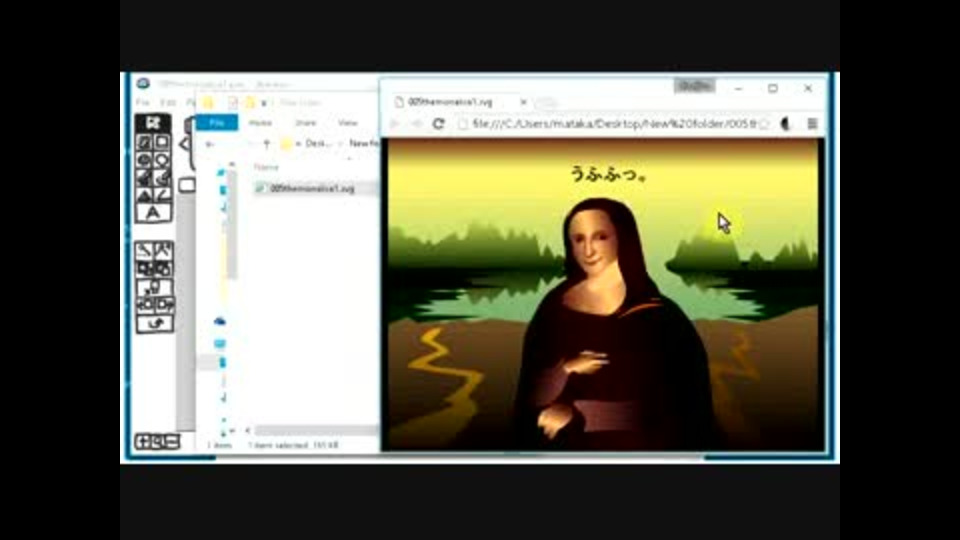960x540 pixels.
Task: Open the File menu of the drawing app
Action: coord(143,102)
